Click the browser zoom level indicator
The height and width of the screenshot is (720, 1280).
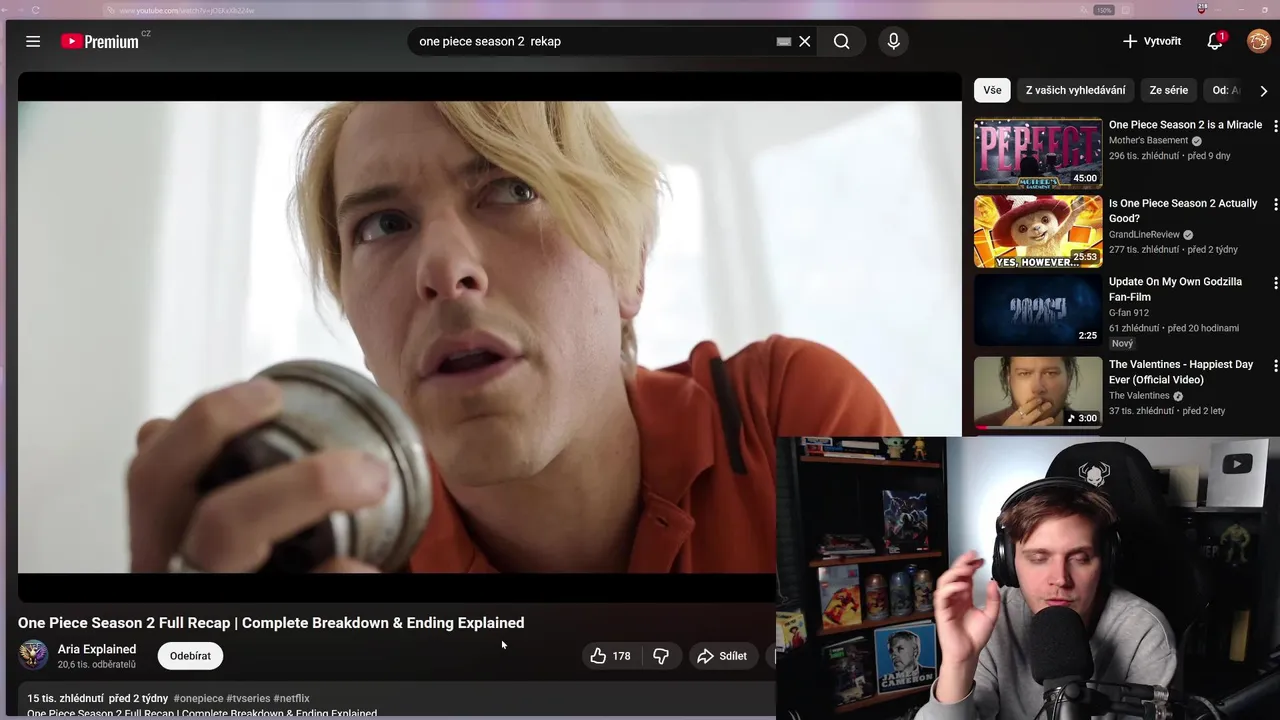(1104, 10)
